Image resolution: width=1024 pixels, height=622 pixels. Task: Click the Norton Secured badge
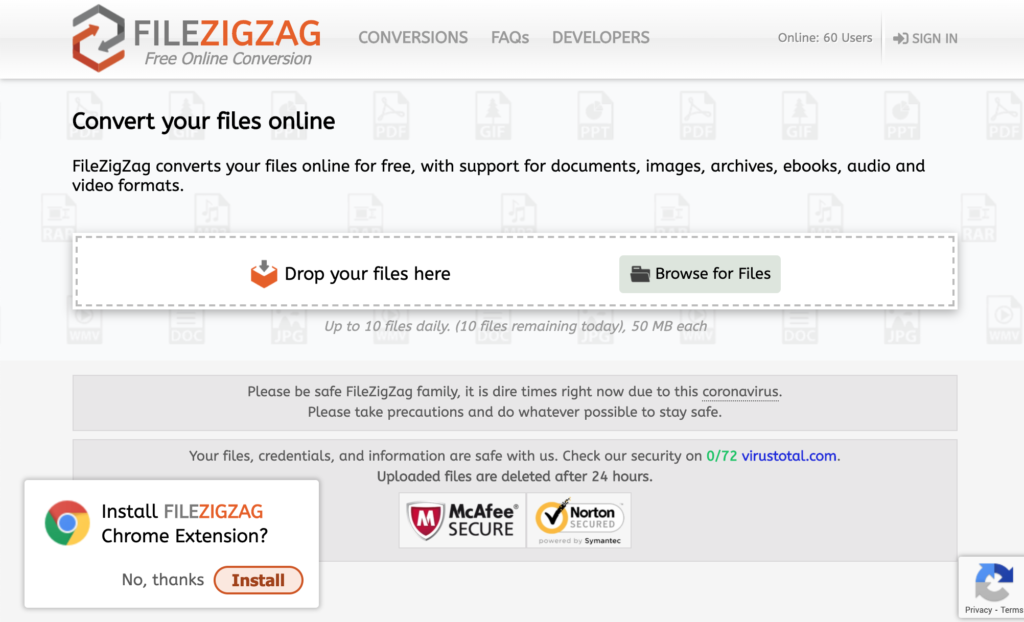click(579, 520)
